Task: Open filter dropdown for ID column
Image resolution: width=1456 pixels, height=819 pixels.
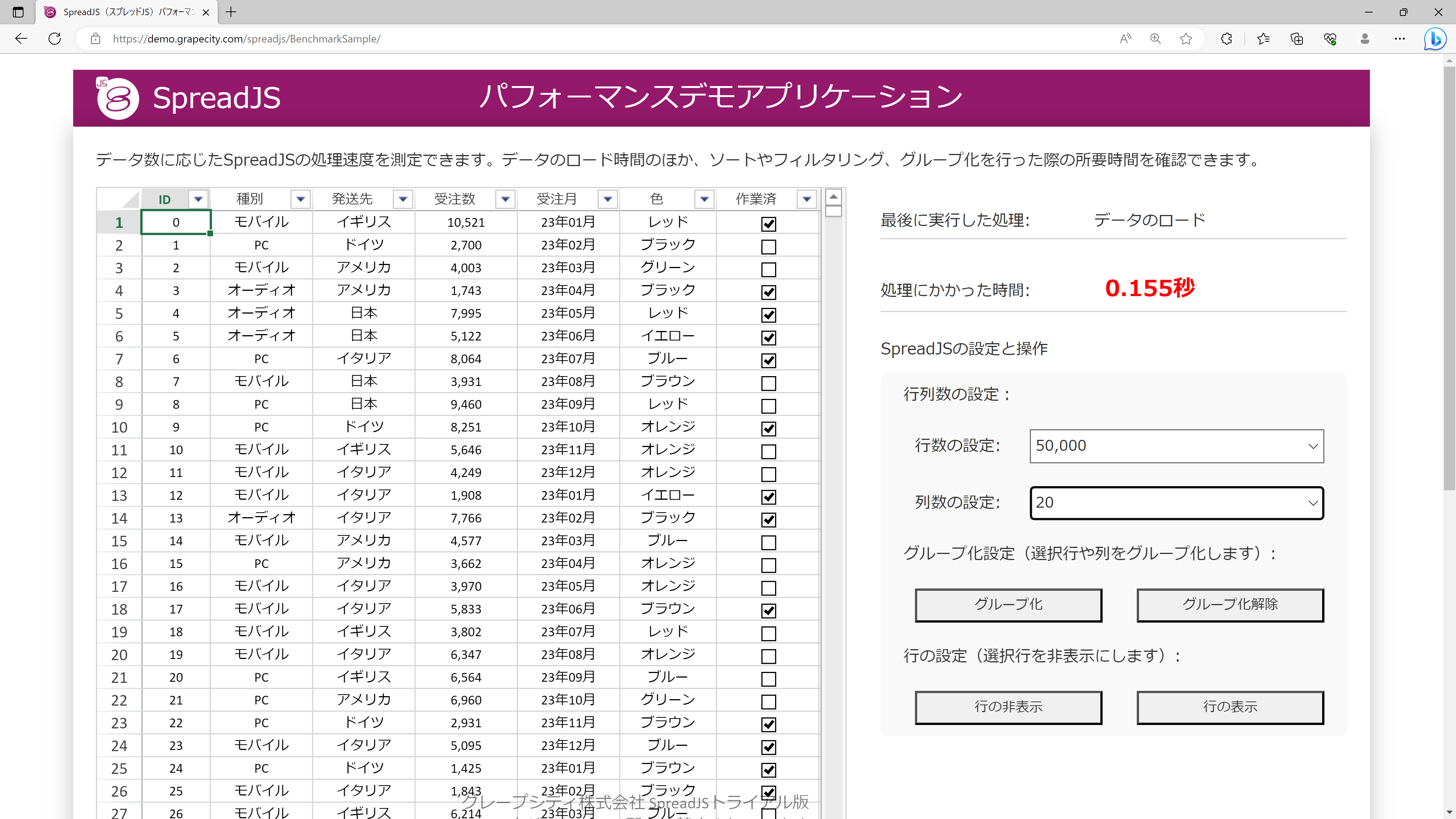Action: tap(198, 199)
